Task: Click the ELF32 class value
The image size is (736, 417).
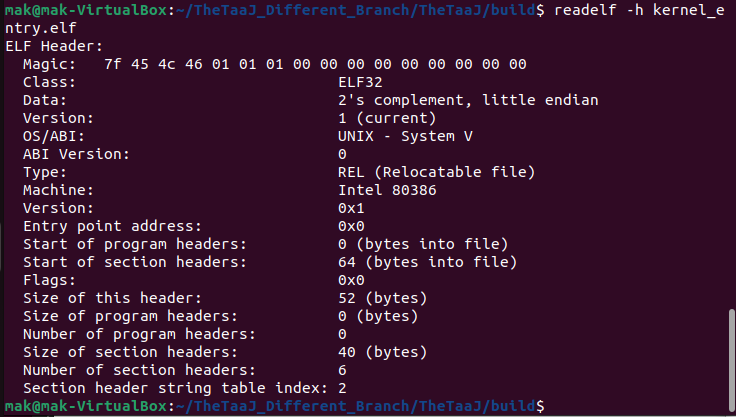Action: [x=360, y=82]
